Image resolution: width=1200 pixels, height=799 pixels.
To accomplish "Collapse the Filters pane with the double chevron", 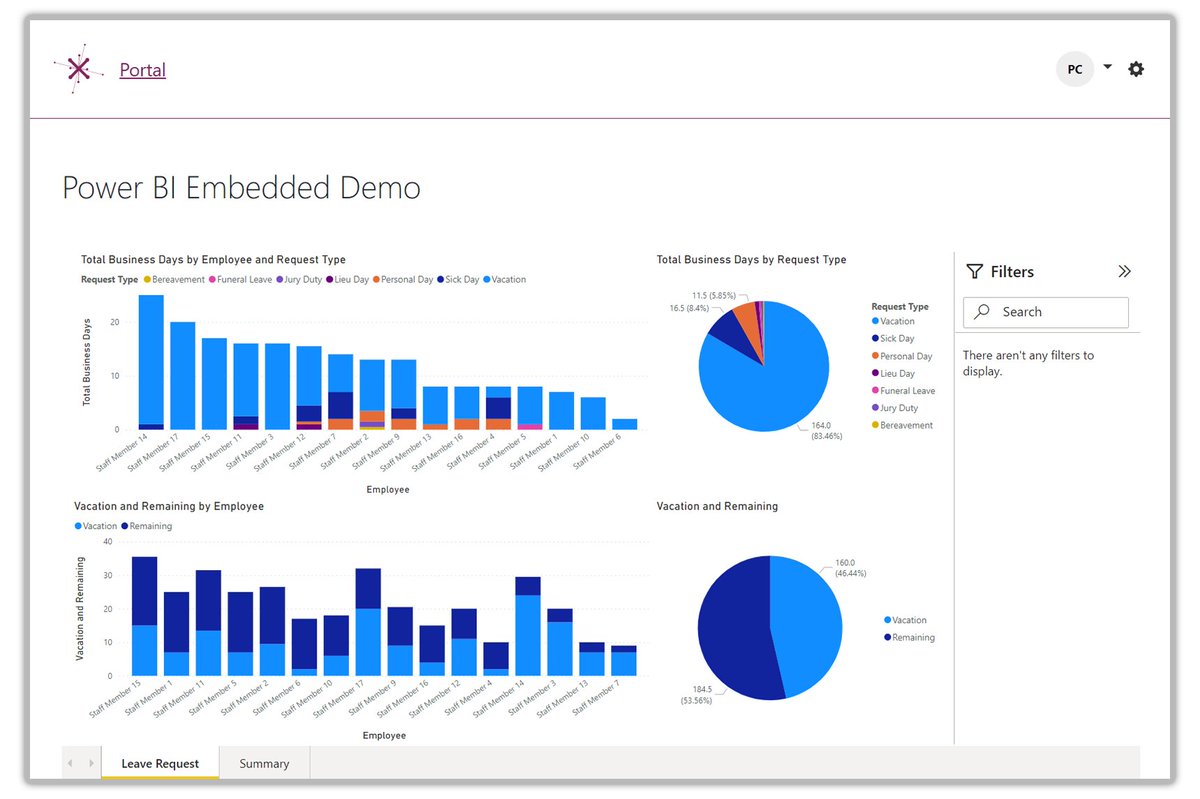I will click(1124, 270).
